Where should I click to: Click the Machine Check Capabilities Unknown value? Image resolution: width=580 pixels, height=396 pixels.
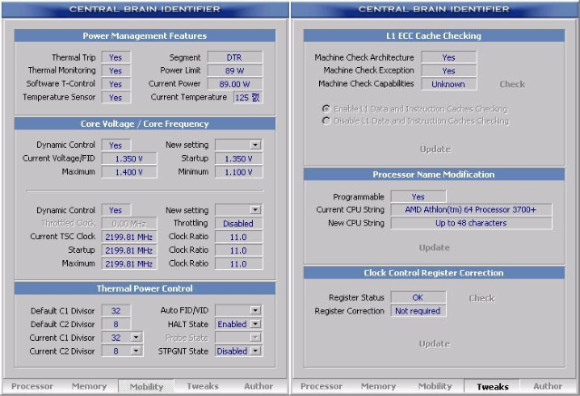[449, 84]
